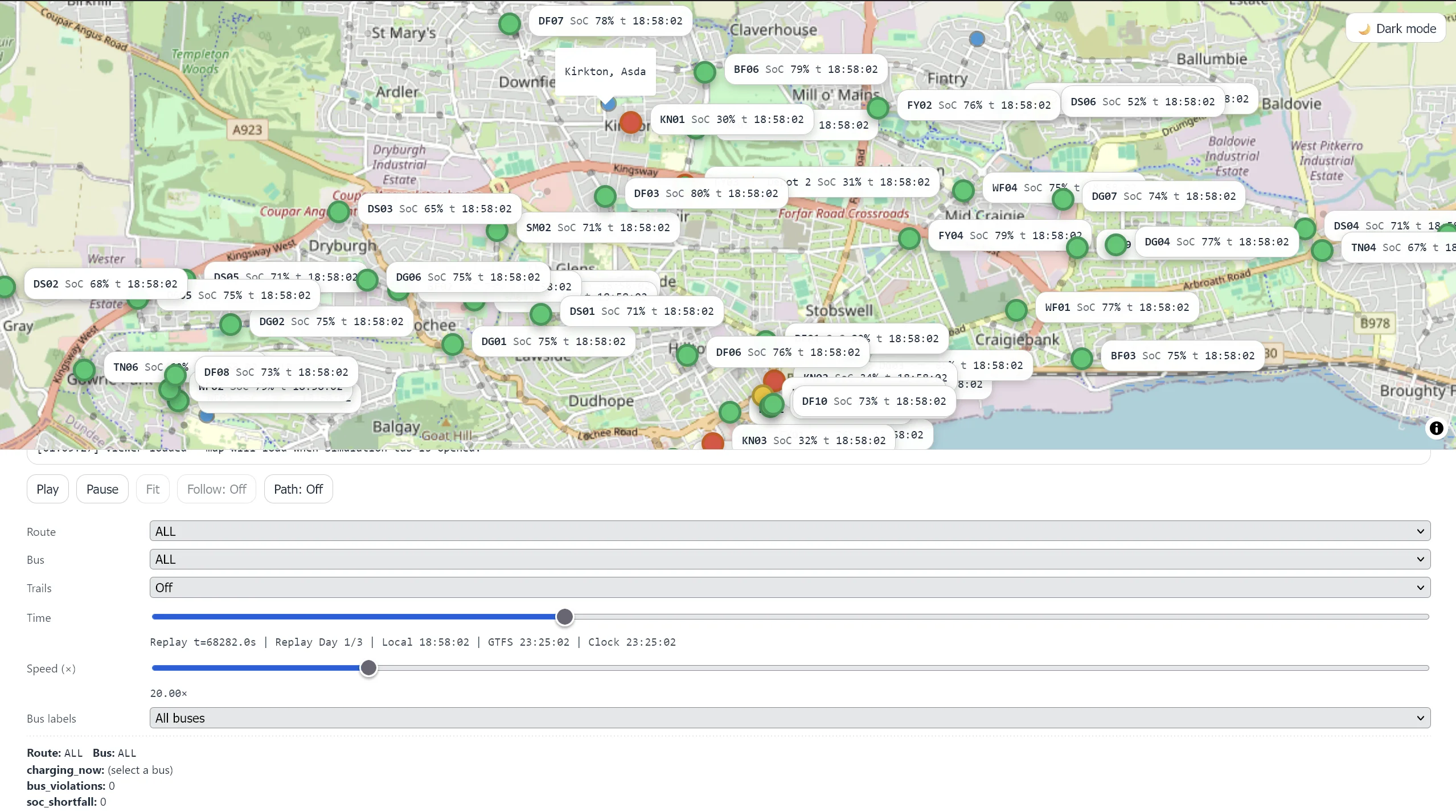Select the DF08 bus marker
This screenshot has width=1456, height=812.
pos(175,375)
